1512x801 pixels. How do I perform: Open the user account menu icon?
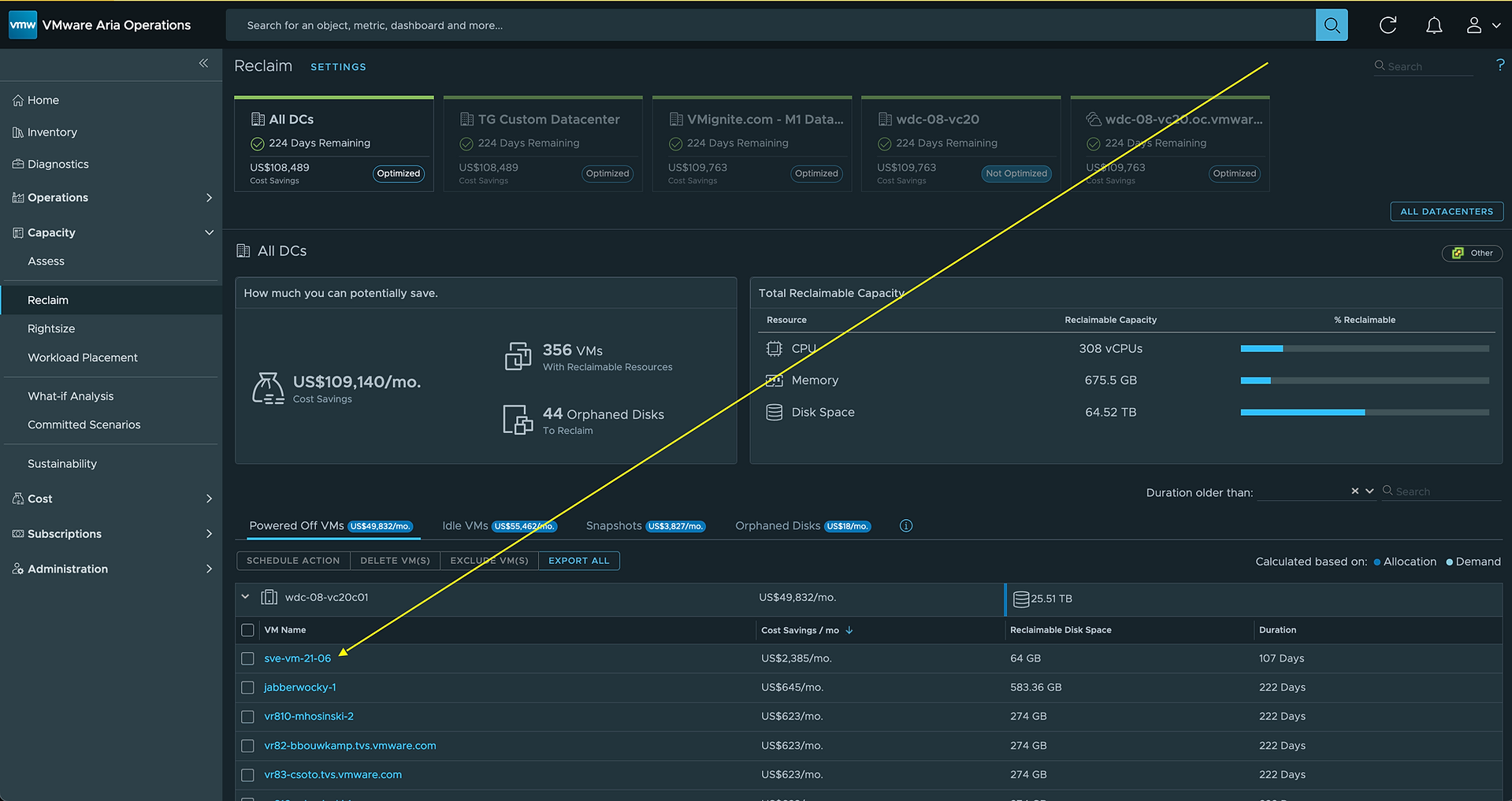tap(1482, 25)
